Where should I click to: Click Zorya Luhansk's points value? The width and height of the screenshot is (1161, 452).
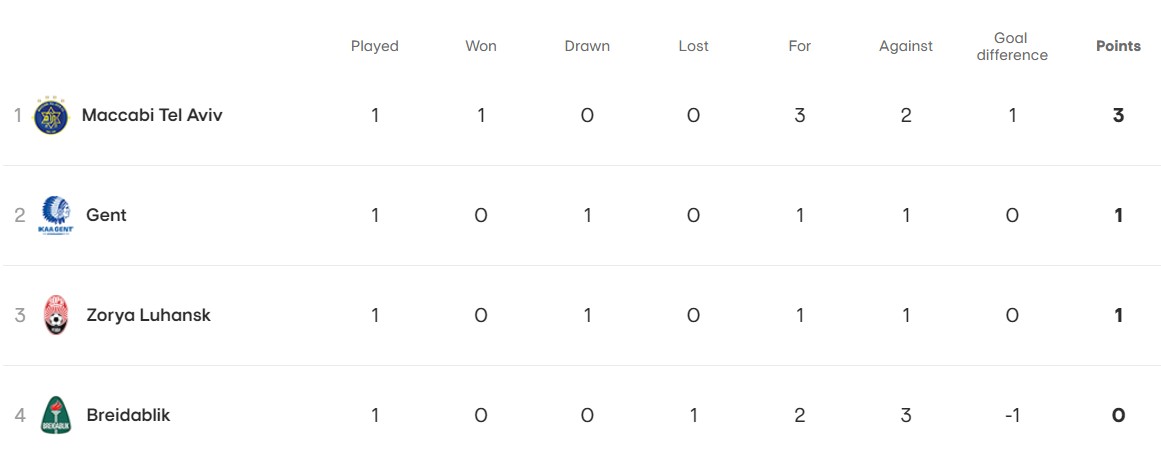click(x=1119, y=315)
